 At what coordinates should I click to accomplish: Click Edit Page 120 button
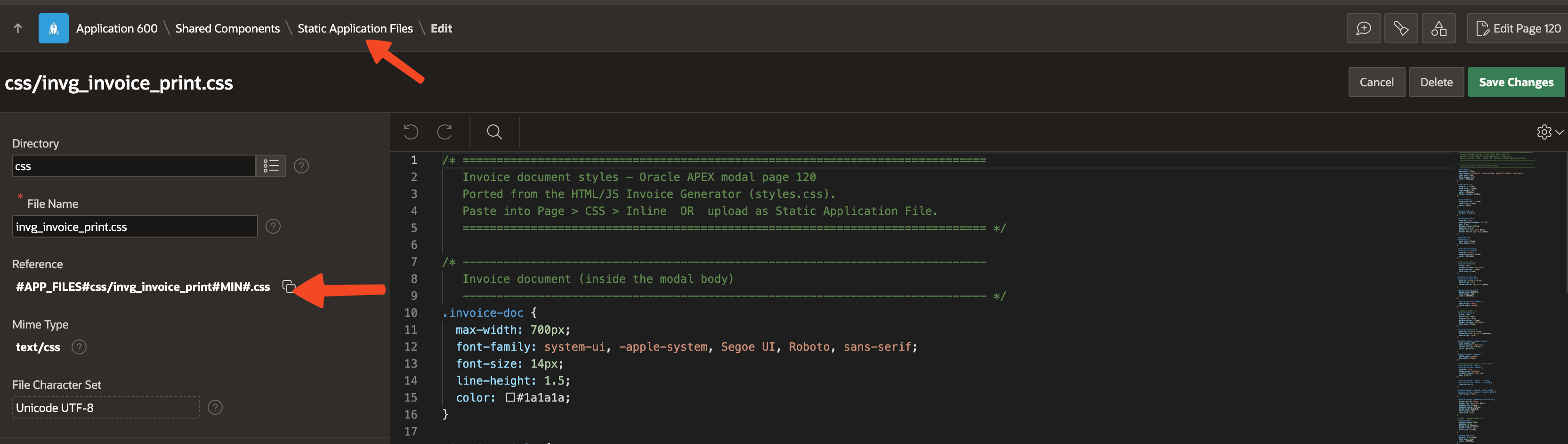pyautogui.click(x=1518, y=28)
